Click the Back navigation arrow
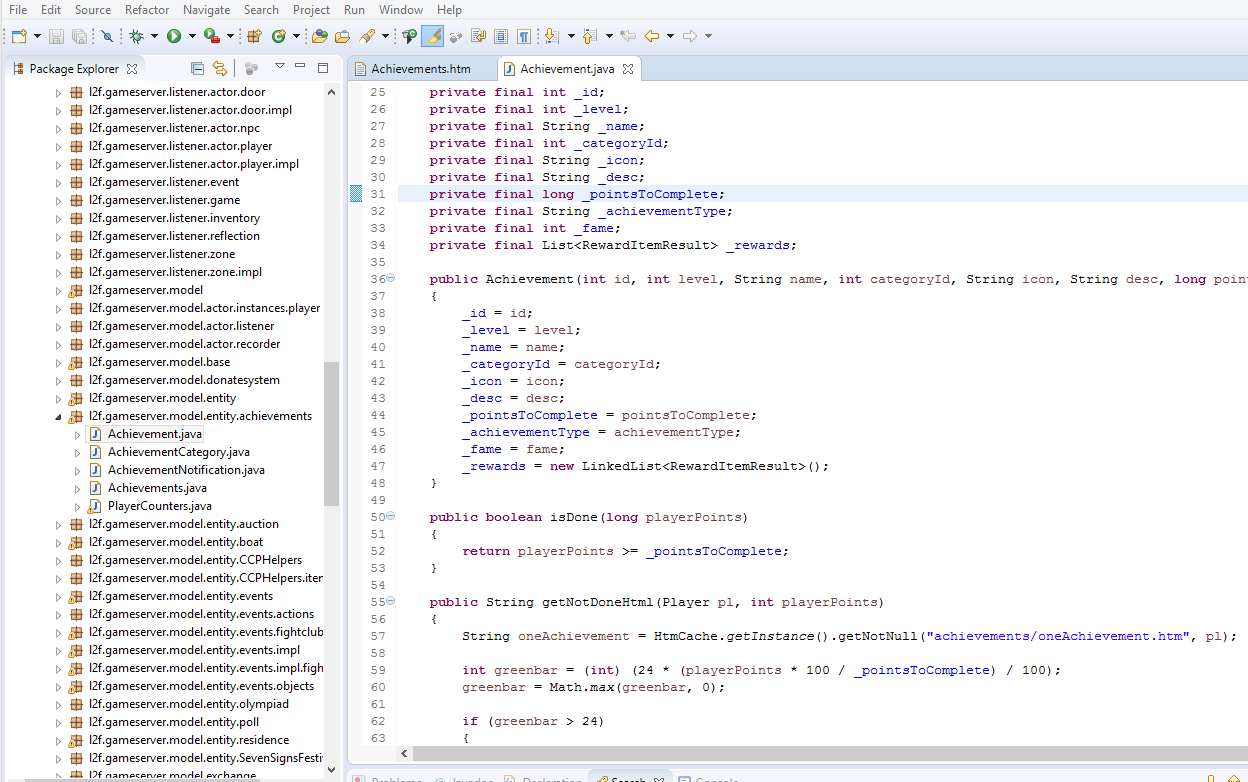Image resolution: width=1248 pixels, height=782 pixels. (x=652, y=36)
